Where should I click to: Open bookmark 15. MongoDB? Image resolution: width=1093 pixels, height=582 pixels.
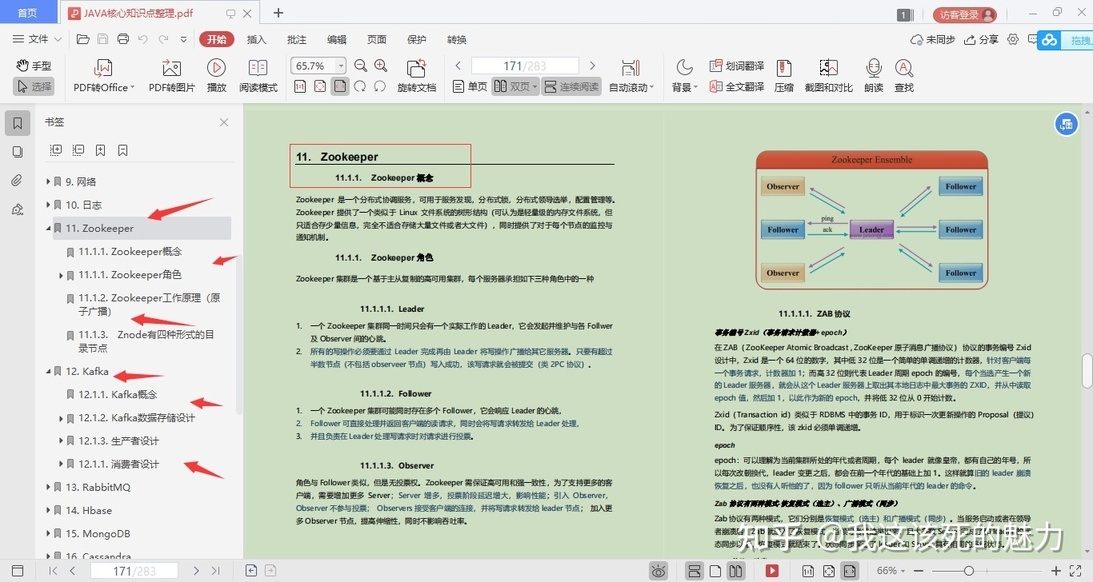pyautogui.click(x=98, y=533)
